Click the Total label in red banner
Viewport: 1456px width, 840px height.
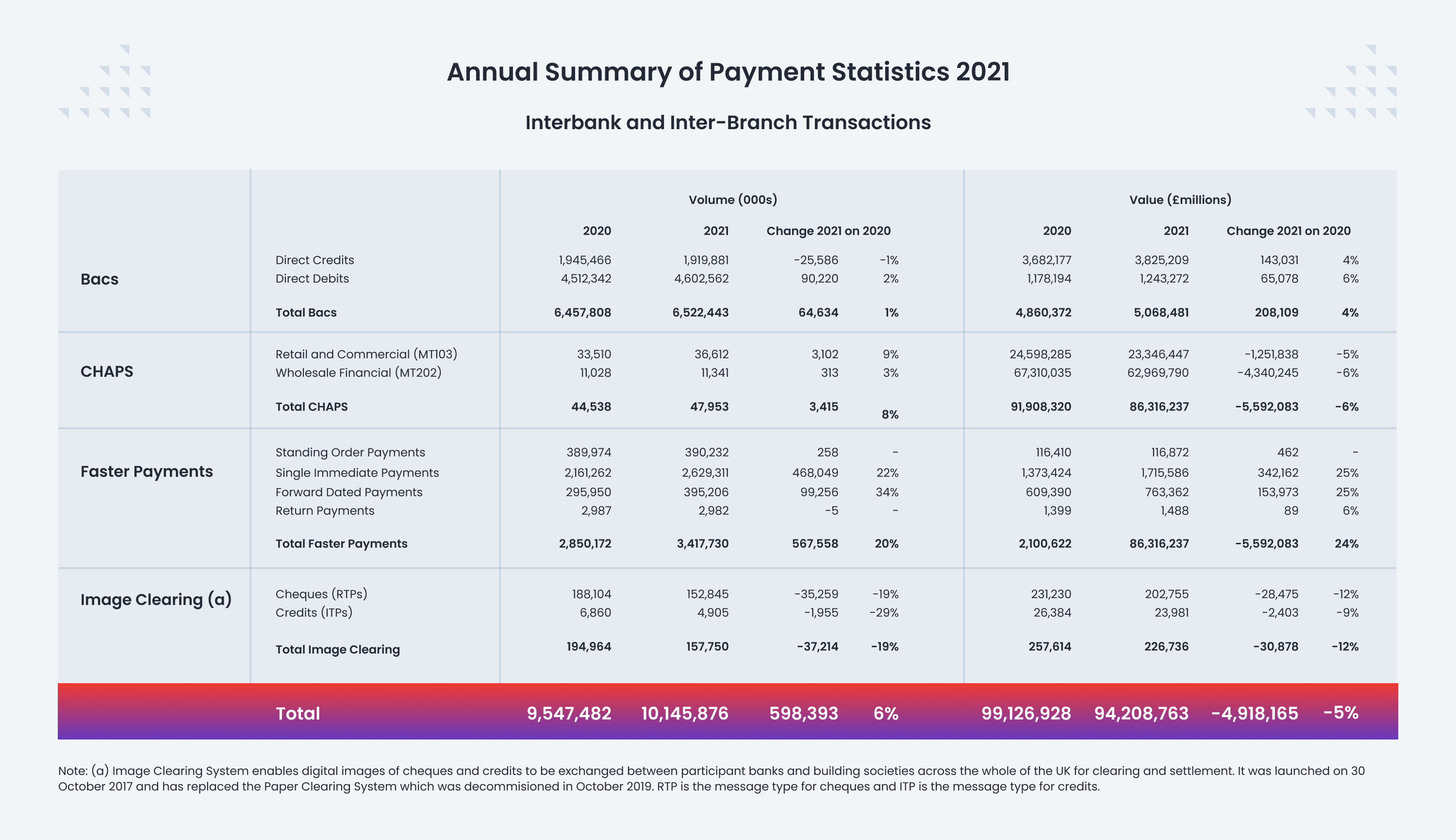[298, 714]
